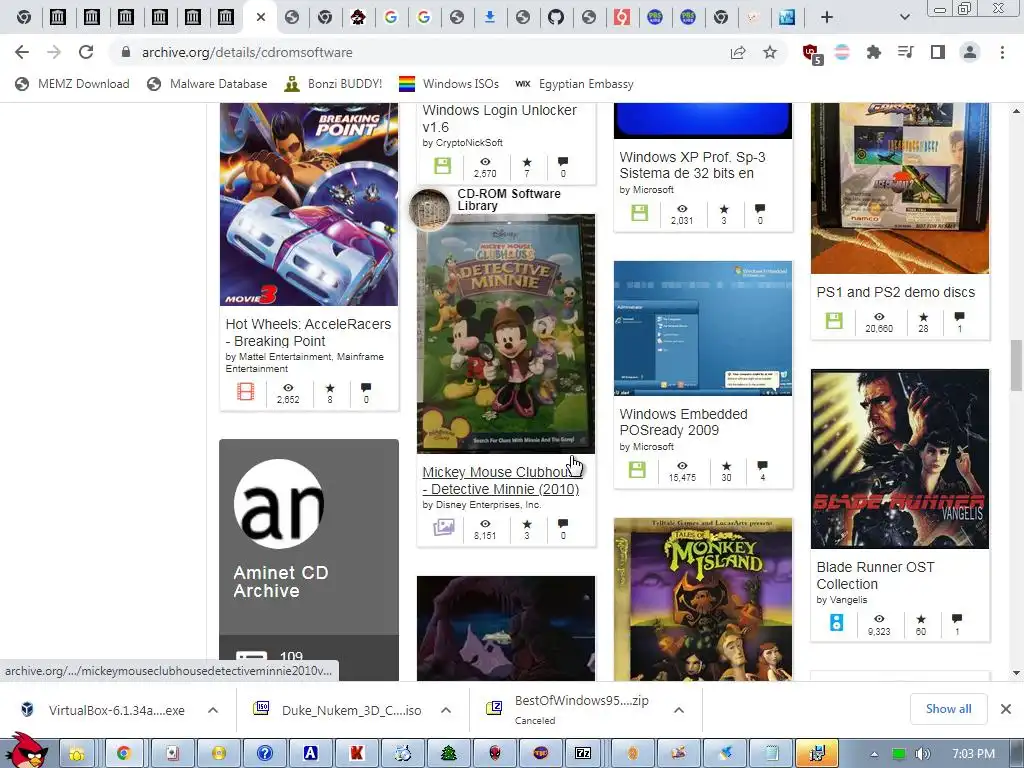Reload the archive.org page
The image size is (1024, 768).
[86, 52]
